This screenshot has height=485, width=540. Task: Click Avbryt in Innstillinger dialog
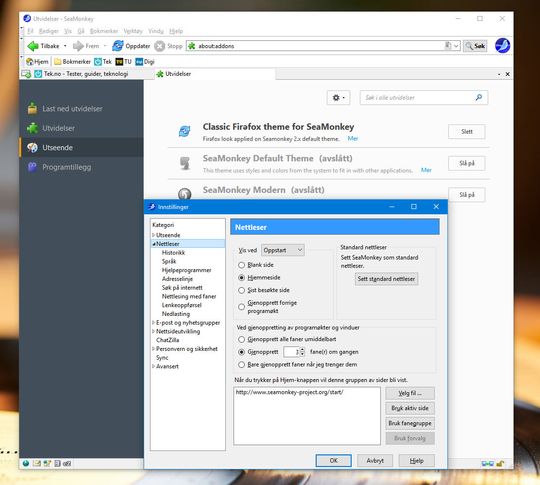pyautogui.click(x=375, y=461)
